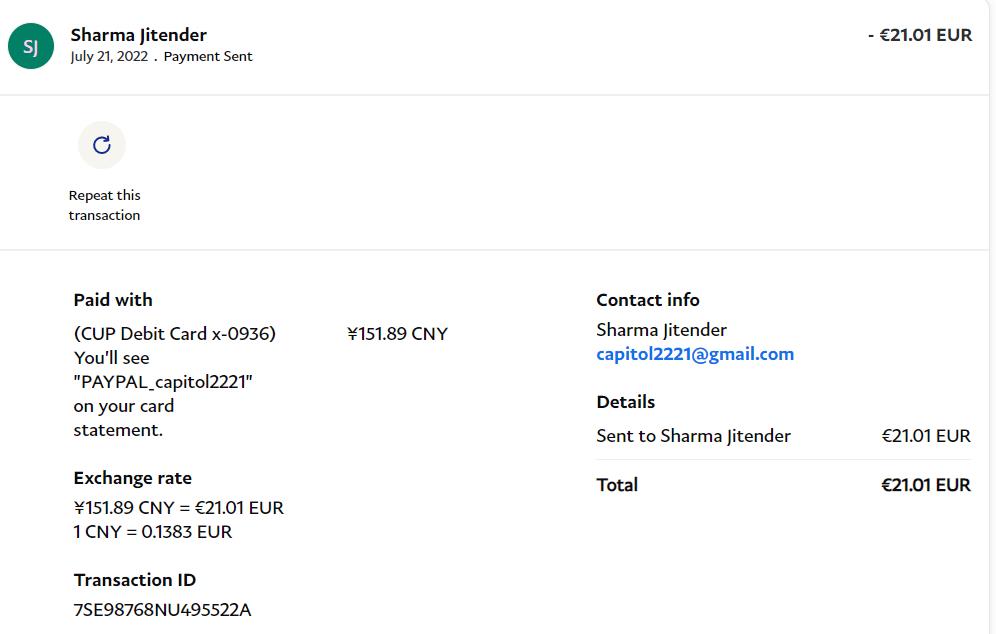Click the Total label

coord(617,485)
